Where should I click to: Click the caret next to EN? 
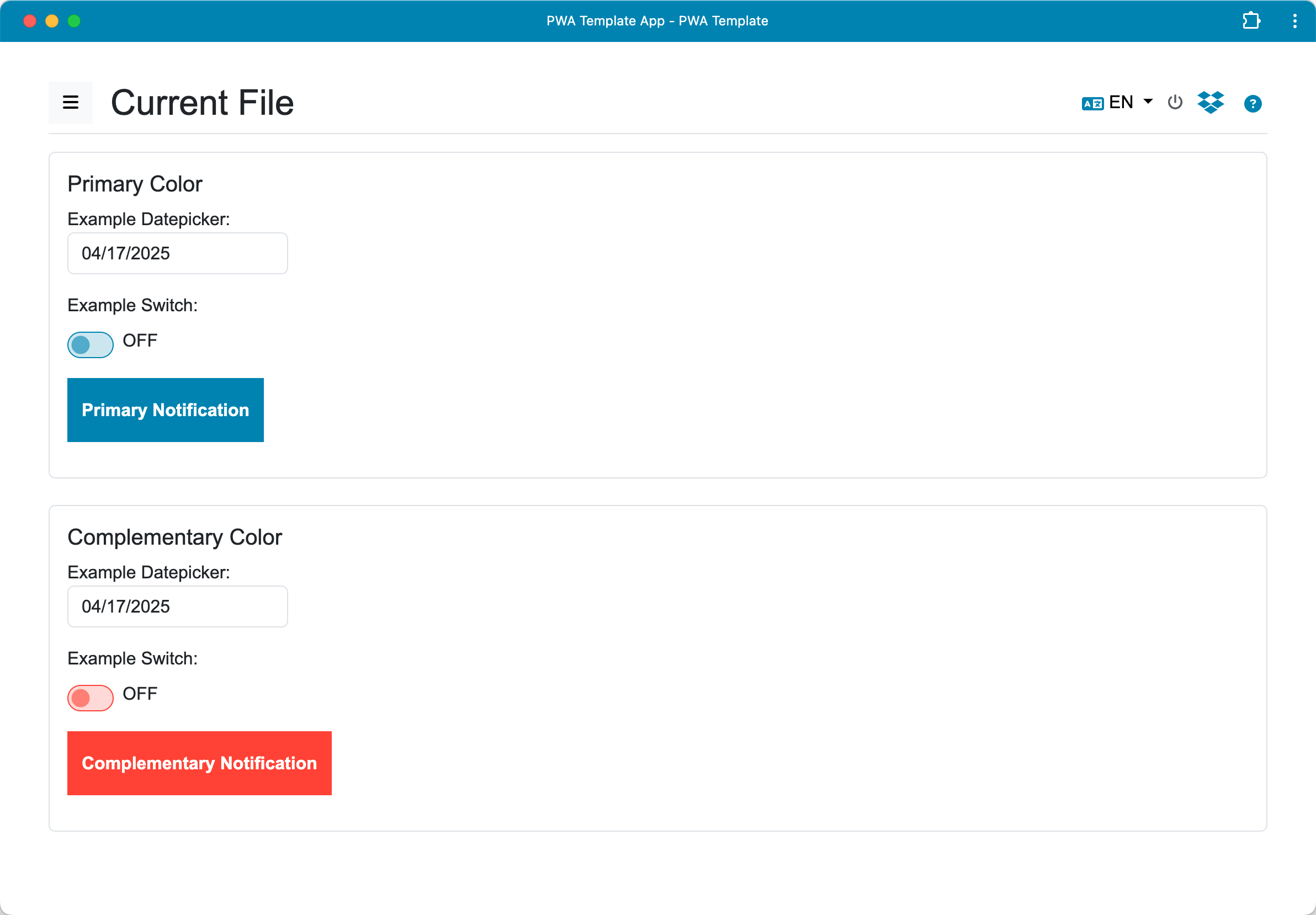(x=1148, y=102)
